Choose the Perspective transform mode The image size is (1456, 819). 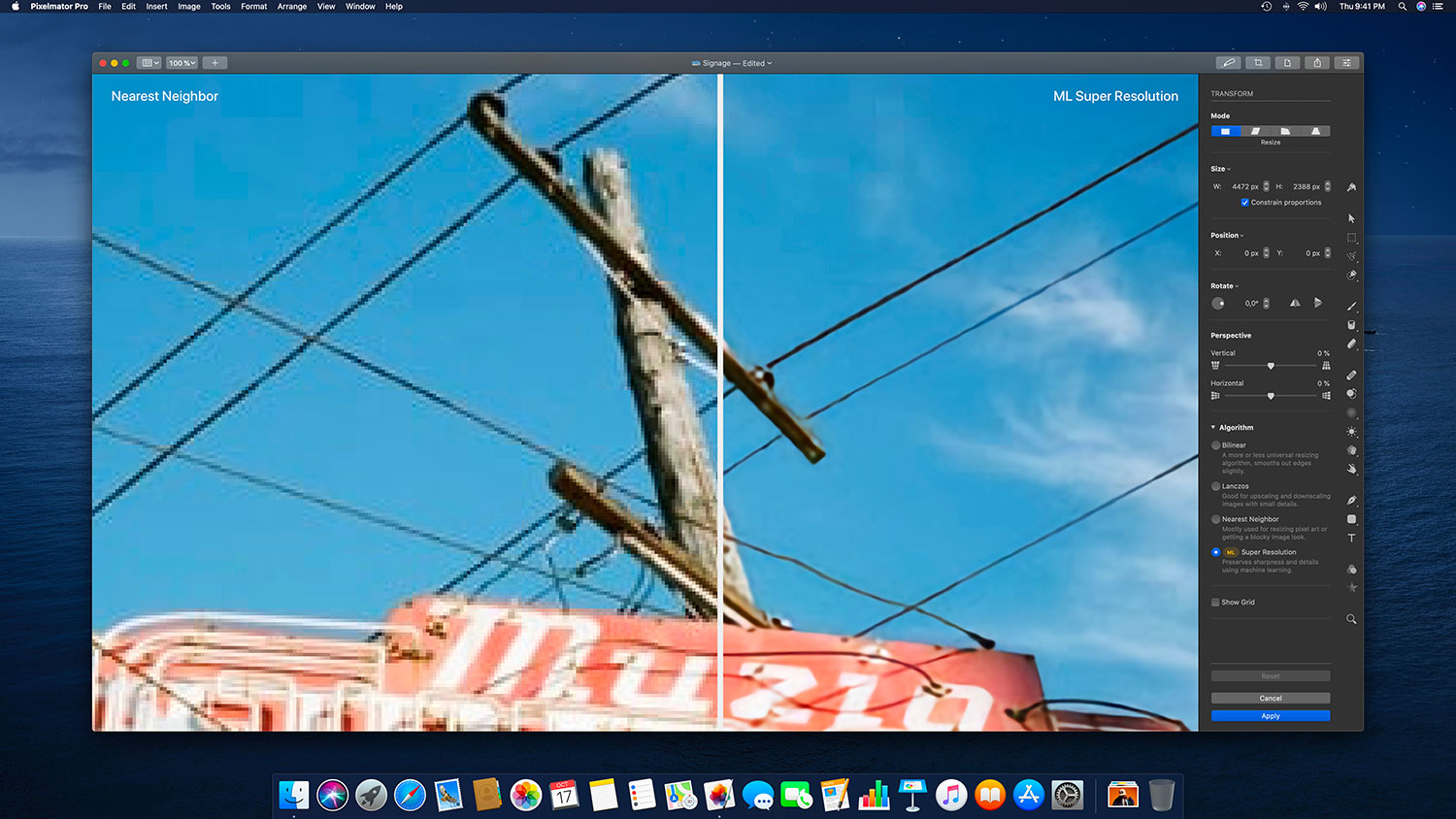point(1315,131)
